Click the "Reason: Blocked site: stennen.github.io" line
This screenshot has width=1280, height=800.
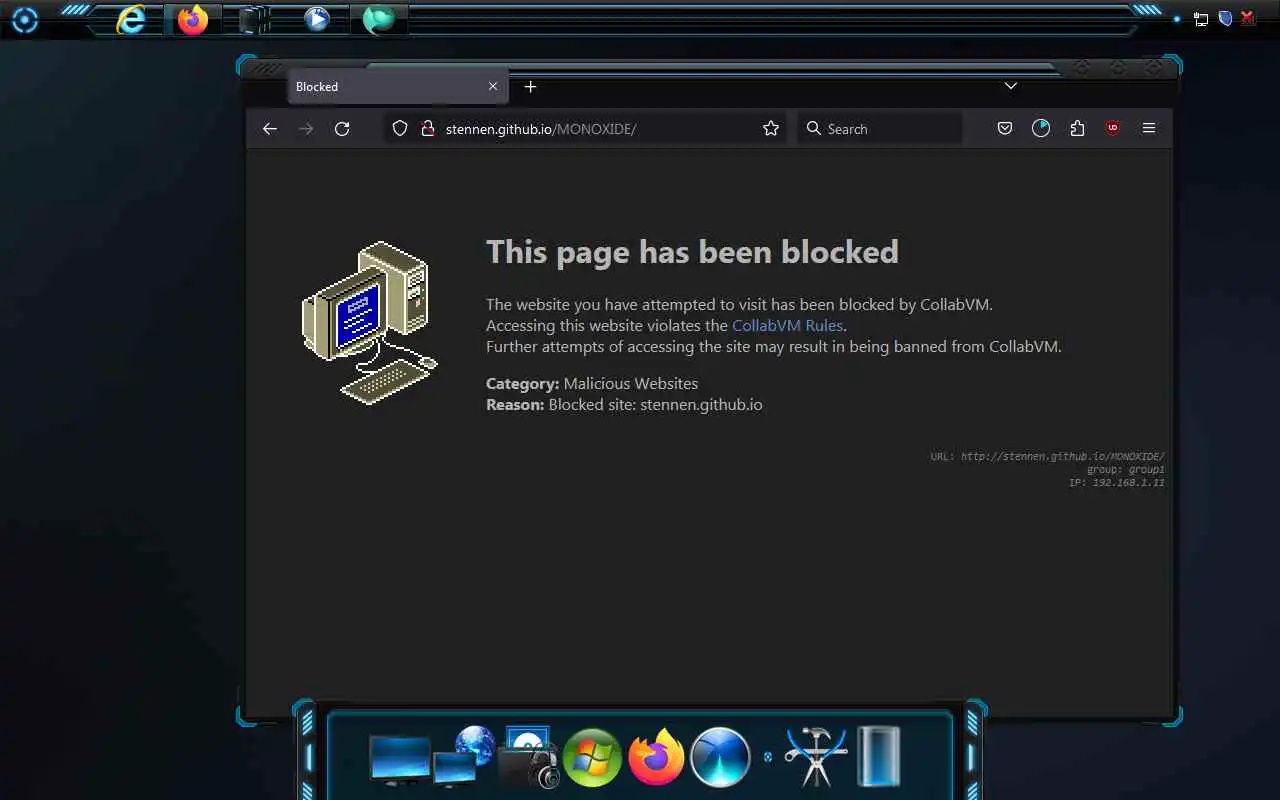point(624,405)
